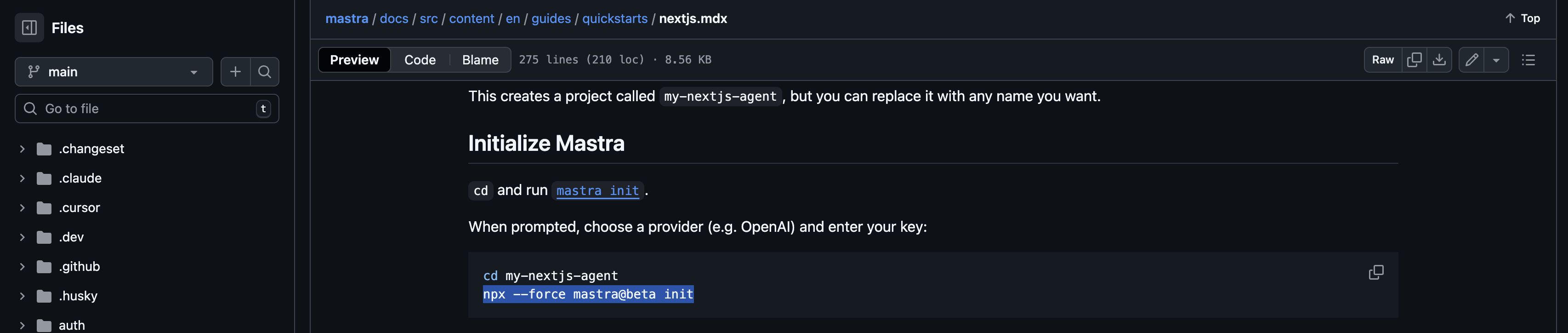Download the raw file

pyautogui.click(x=1440, y=60)
